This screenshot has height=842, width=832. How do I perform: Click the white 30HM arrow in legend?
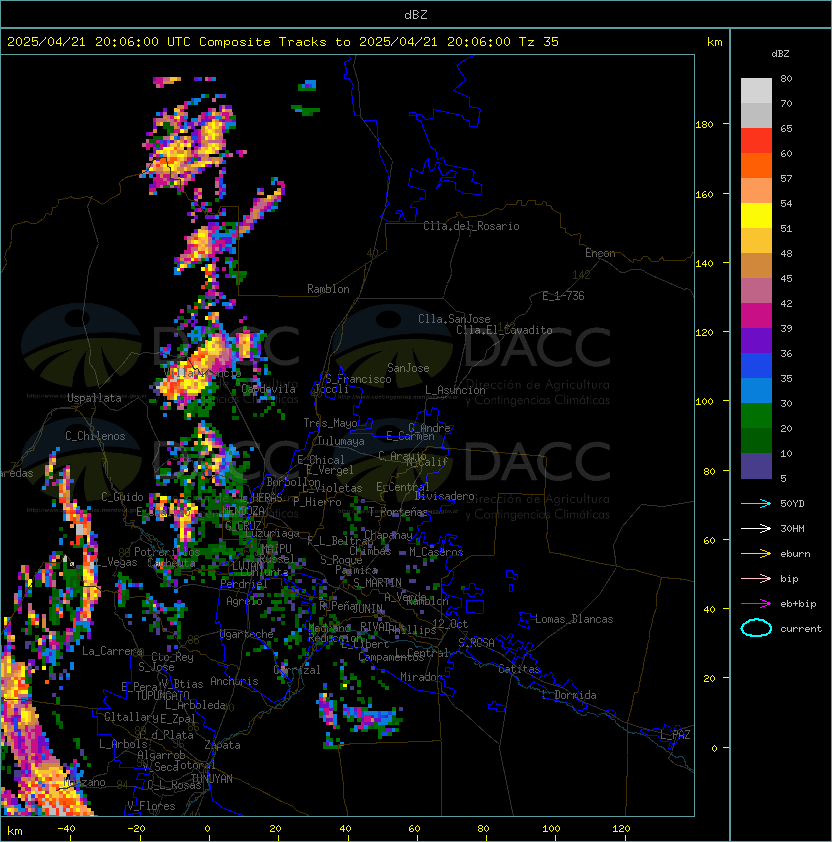tap(756, 528)
